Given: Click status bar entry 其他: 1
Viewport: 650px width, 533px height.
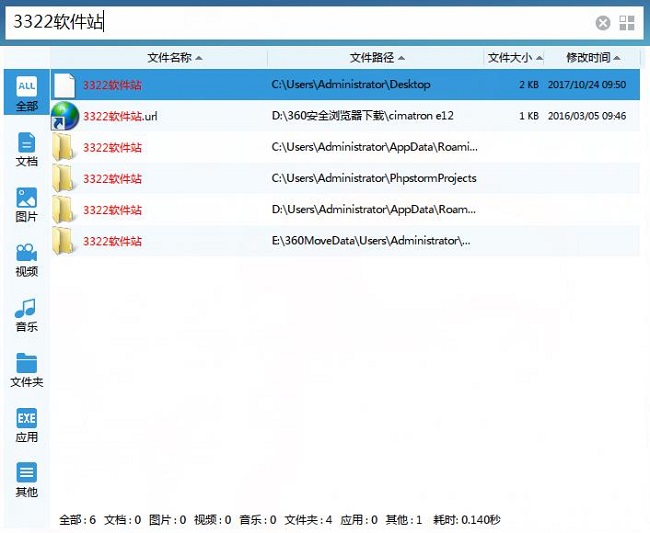Looking at the screenshot, I should tap(404, 520).
